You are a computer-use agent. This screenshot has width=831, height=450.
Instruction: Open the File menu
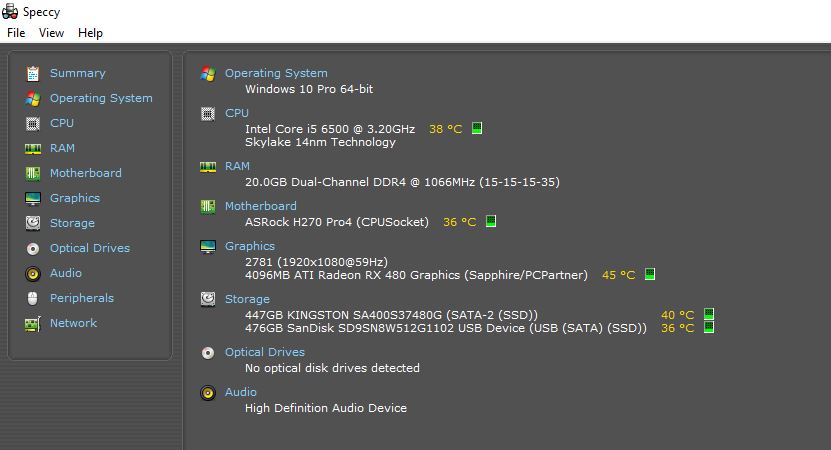click(x=16, y=33)
